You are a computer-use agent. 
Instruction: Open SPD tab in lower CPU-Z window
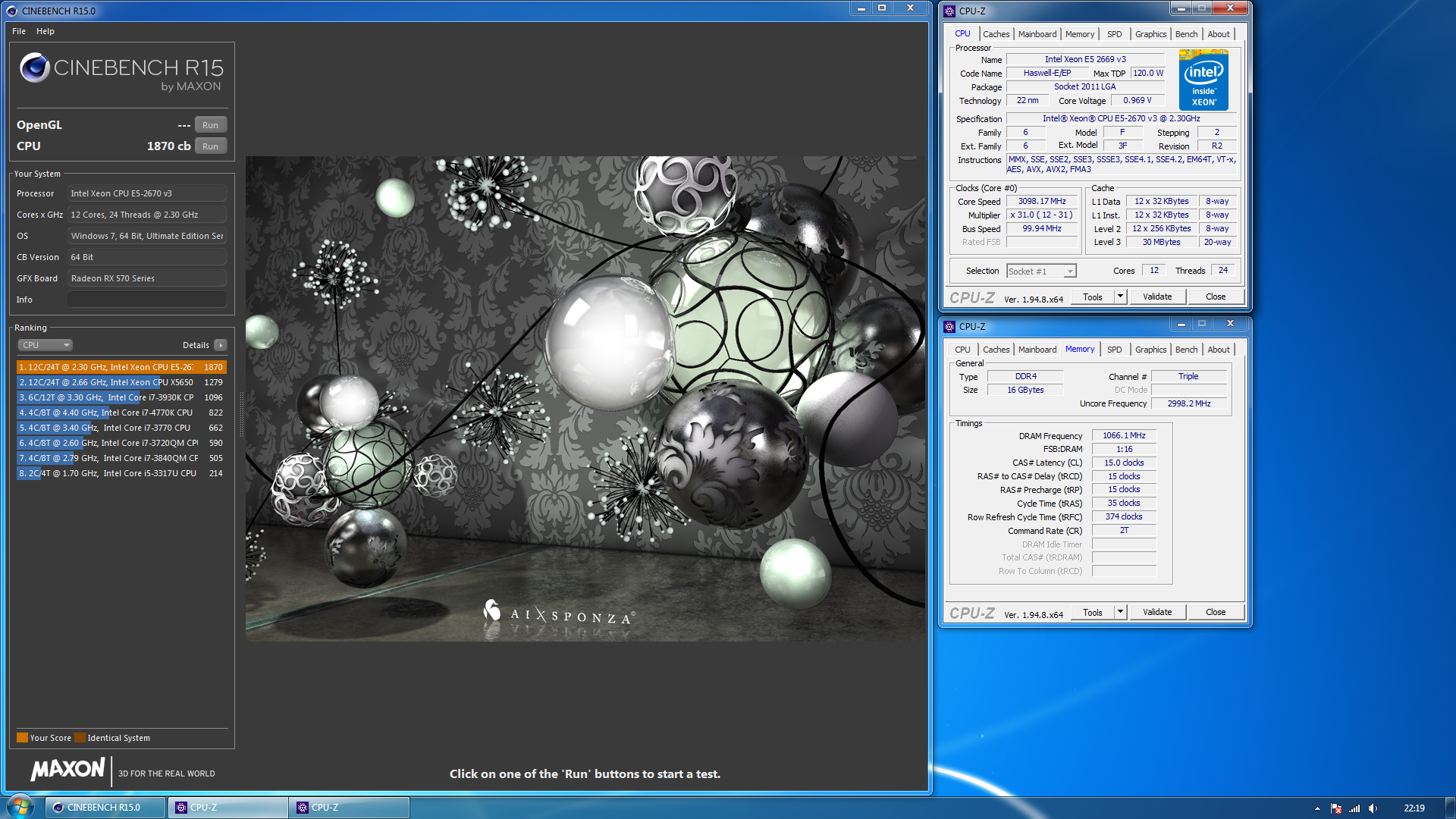pyautogui.click(x=1114, y=350)
